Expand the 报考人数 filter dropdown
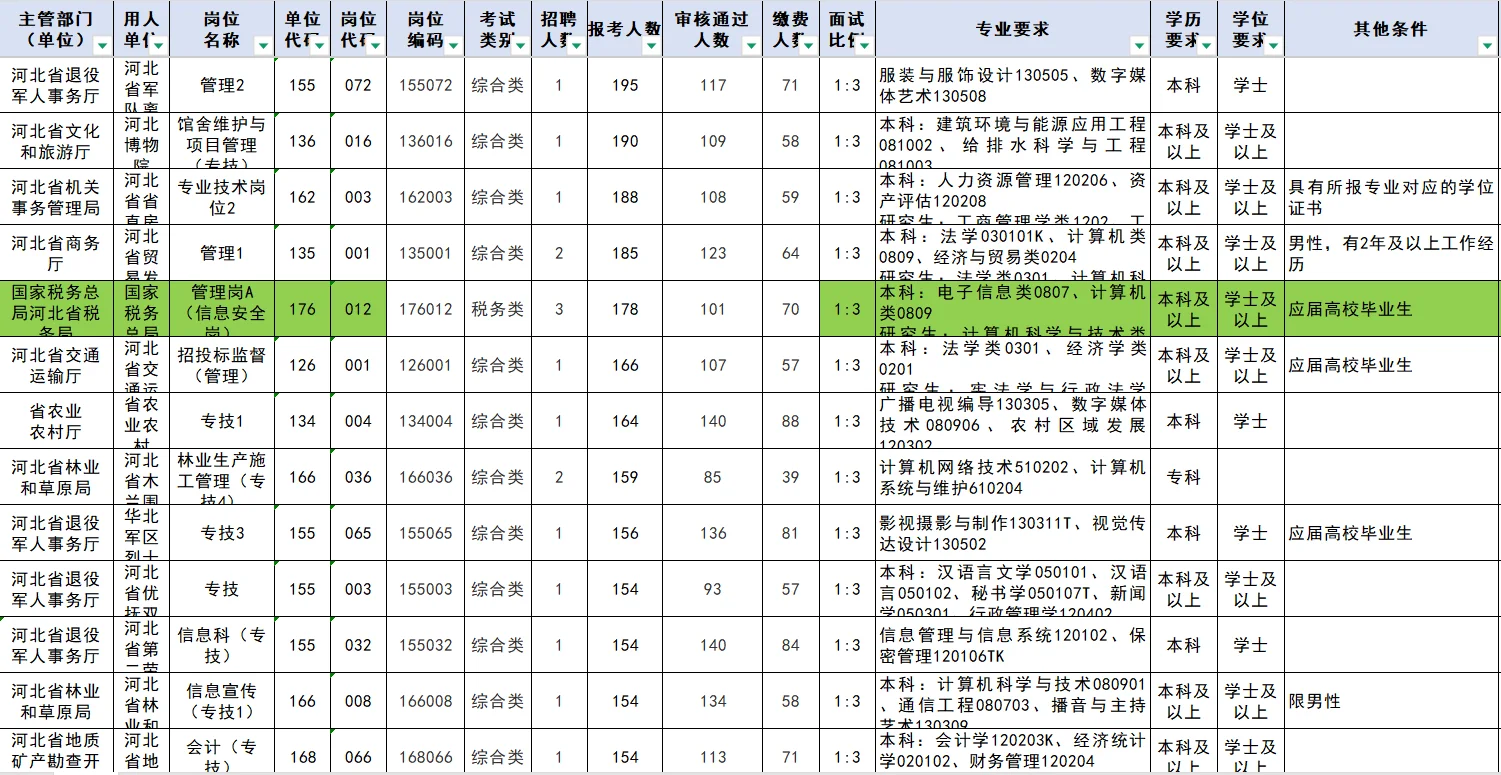 (652, 45)
